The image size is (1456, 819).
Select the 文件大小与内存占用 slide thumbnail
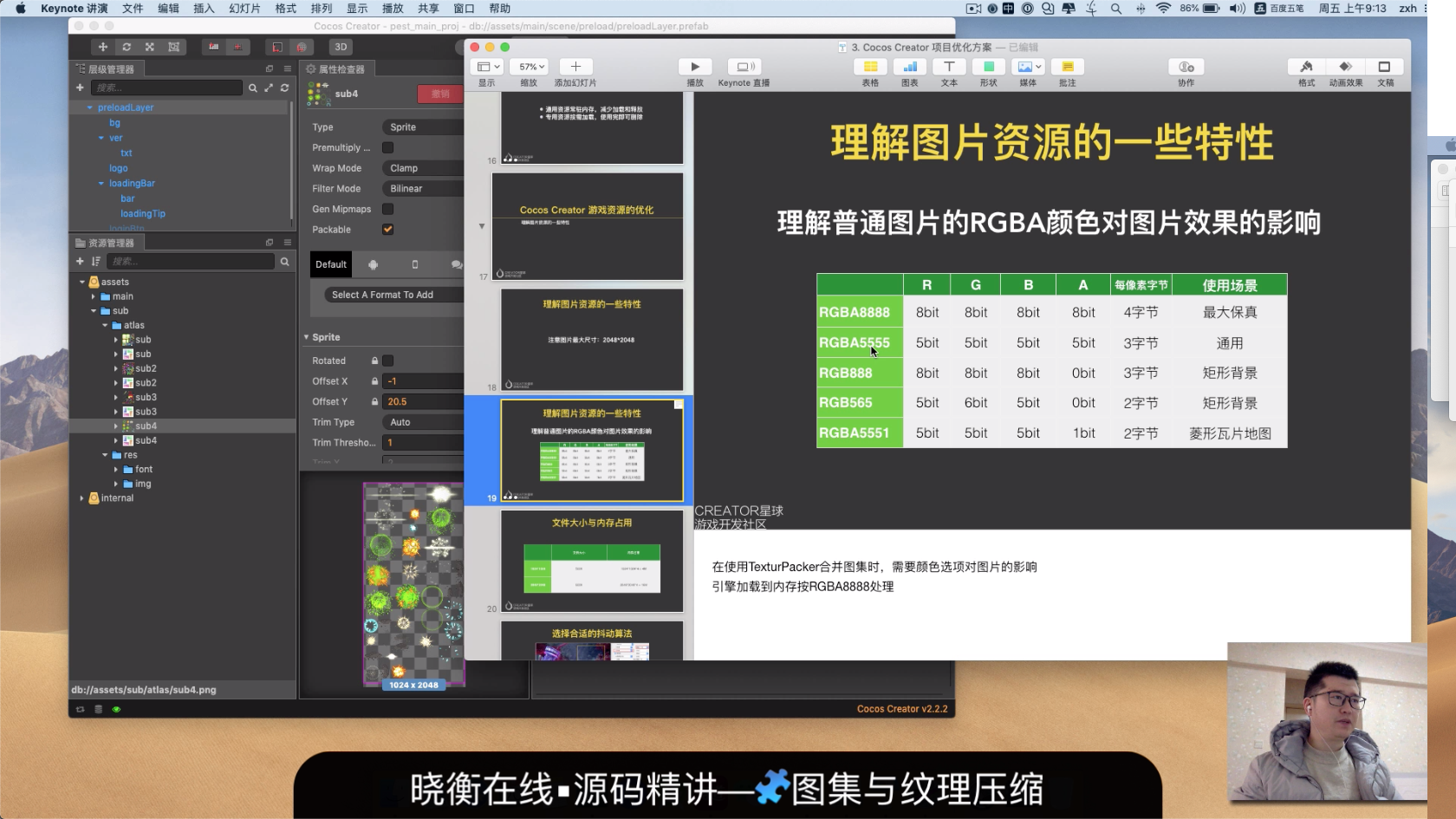pyautogui.click(x=592, y=560)
